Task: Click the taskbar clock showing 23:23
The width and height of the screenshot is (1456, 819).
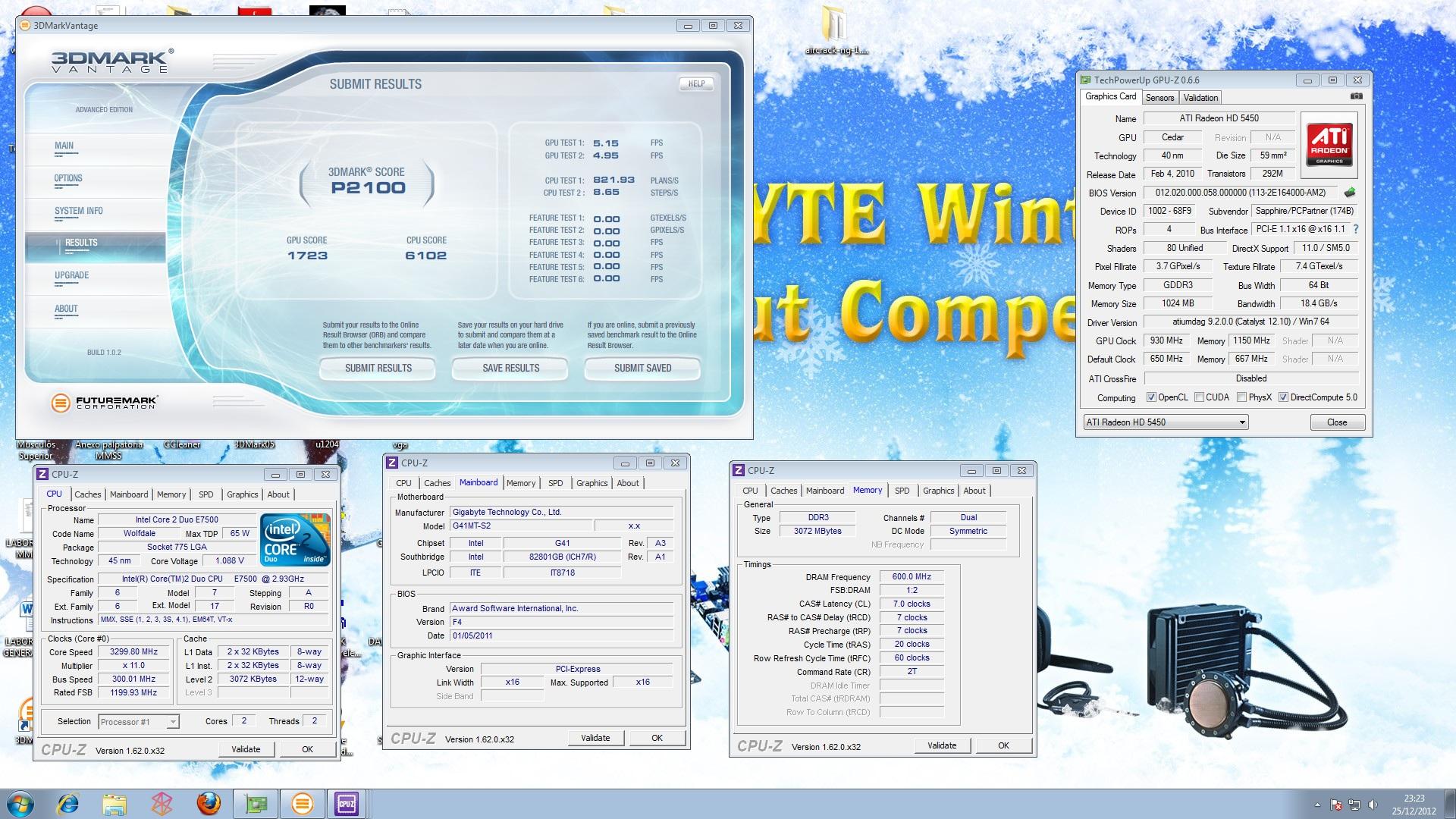Action: click(x=1414, y=804)
